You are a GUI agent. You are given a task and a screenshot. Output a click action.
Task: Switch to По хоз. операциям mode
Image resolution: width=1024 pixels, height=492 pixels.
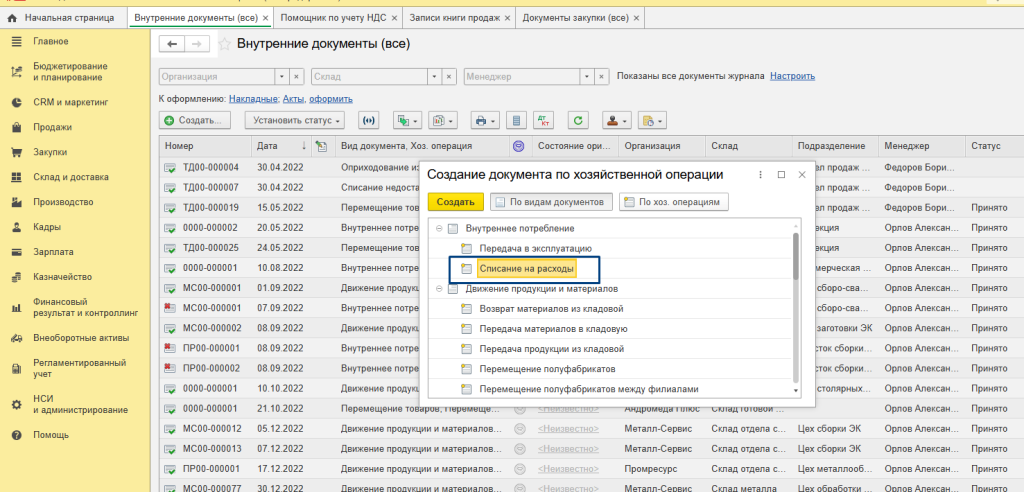(673, 202)
